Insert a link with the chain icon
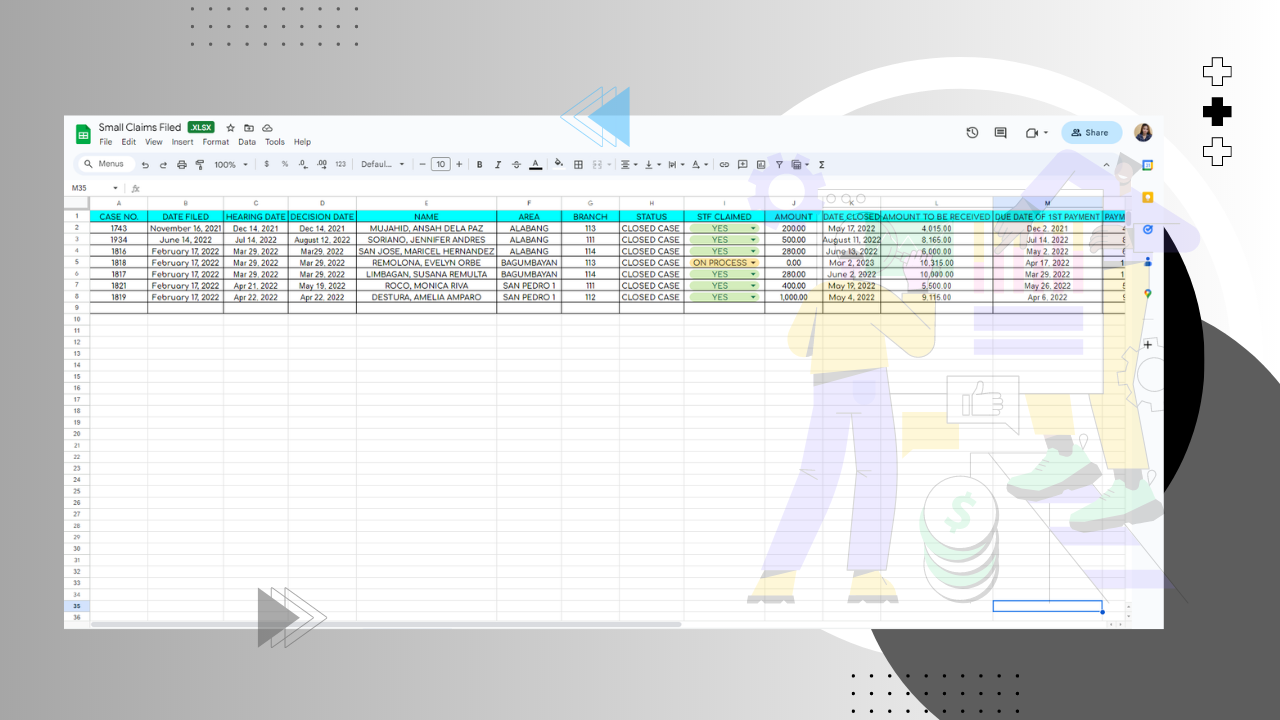 [725, 164]
